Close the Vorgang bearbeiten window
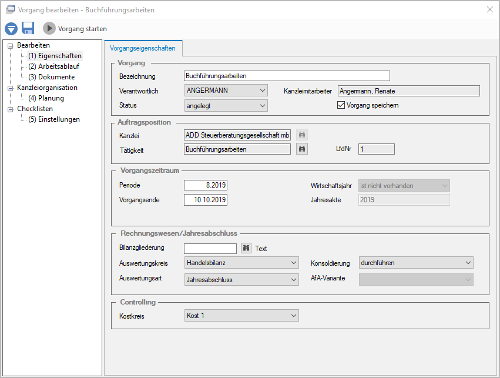500x378 pixels. [490, 9]
